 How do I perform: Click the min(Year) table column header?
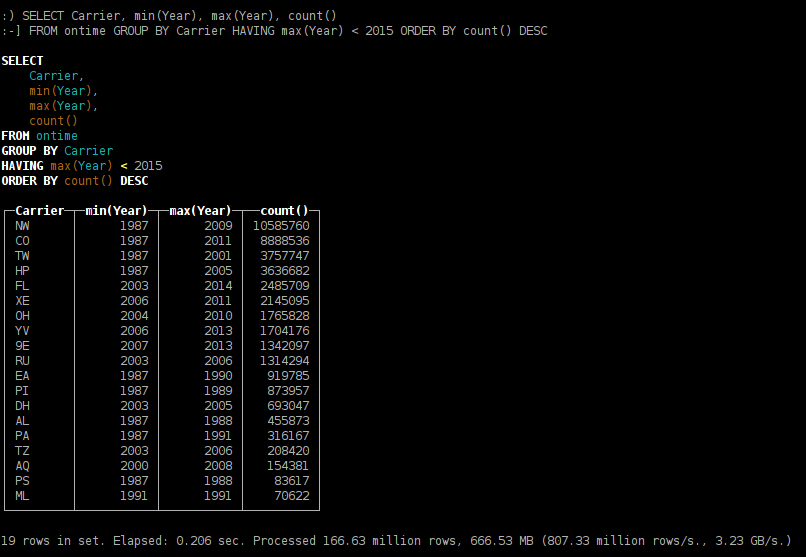(116, 211)
